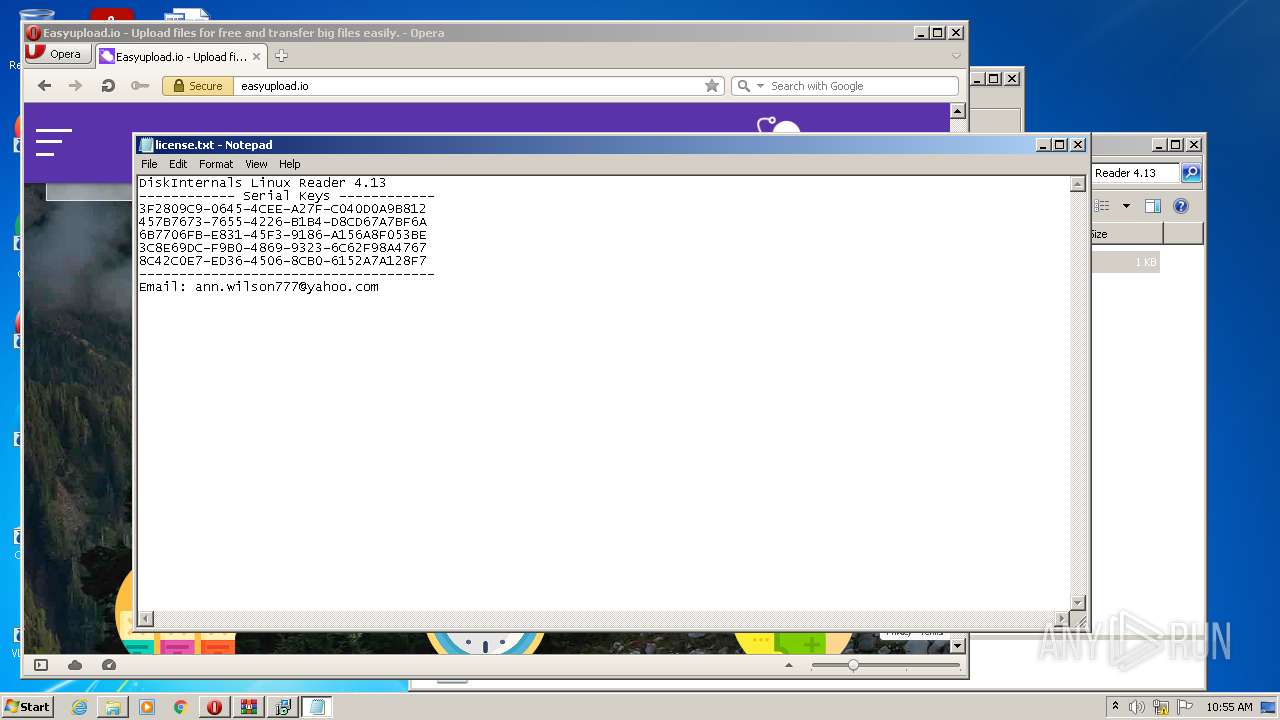This screenshot has height=720, width=1280.
Task: Click serial key starting with 3C8E69DC
Action: pos(283,248)
